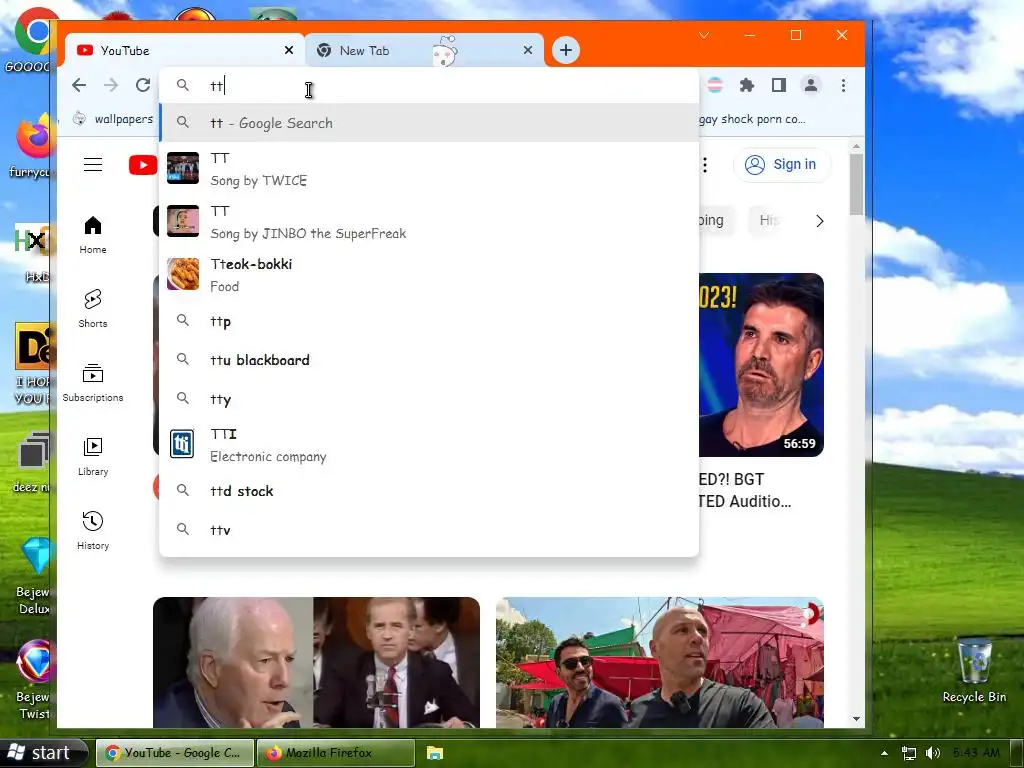Close the YouTube tab
Viewport: 1024px width, 768px height.
289,50
